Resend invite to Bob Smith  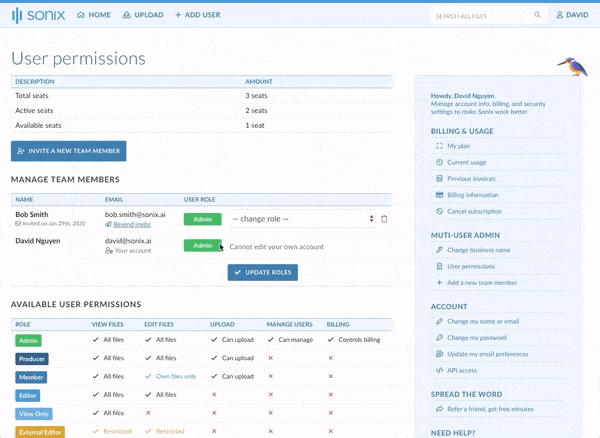(131, 225)
